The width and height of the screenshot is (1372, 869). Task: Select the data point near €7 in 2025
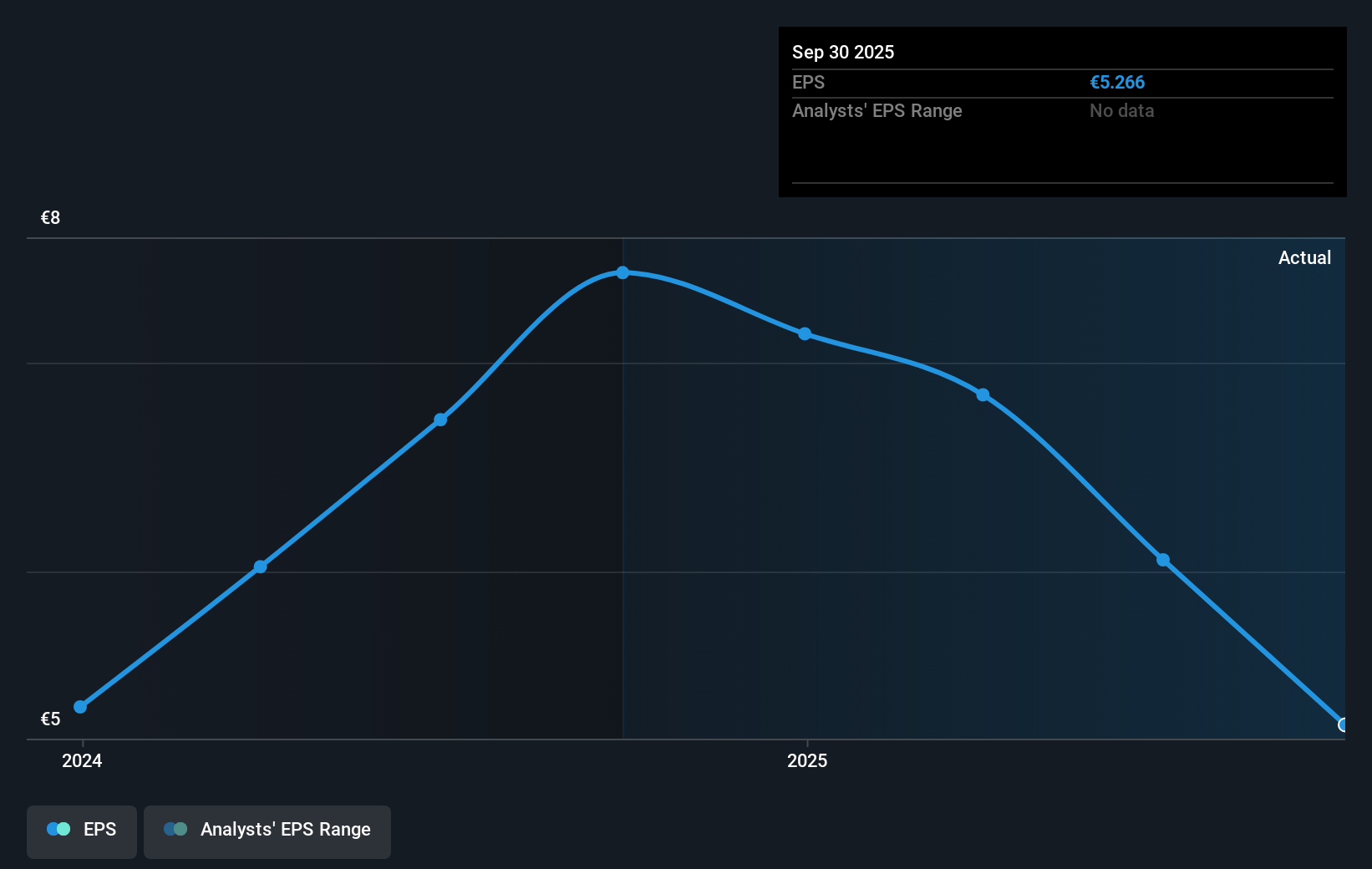tap(805, 334)
